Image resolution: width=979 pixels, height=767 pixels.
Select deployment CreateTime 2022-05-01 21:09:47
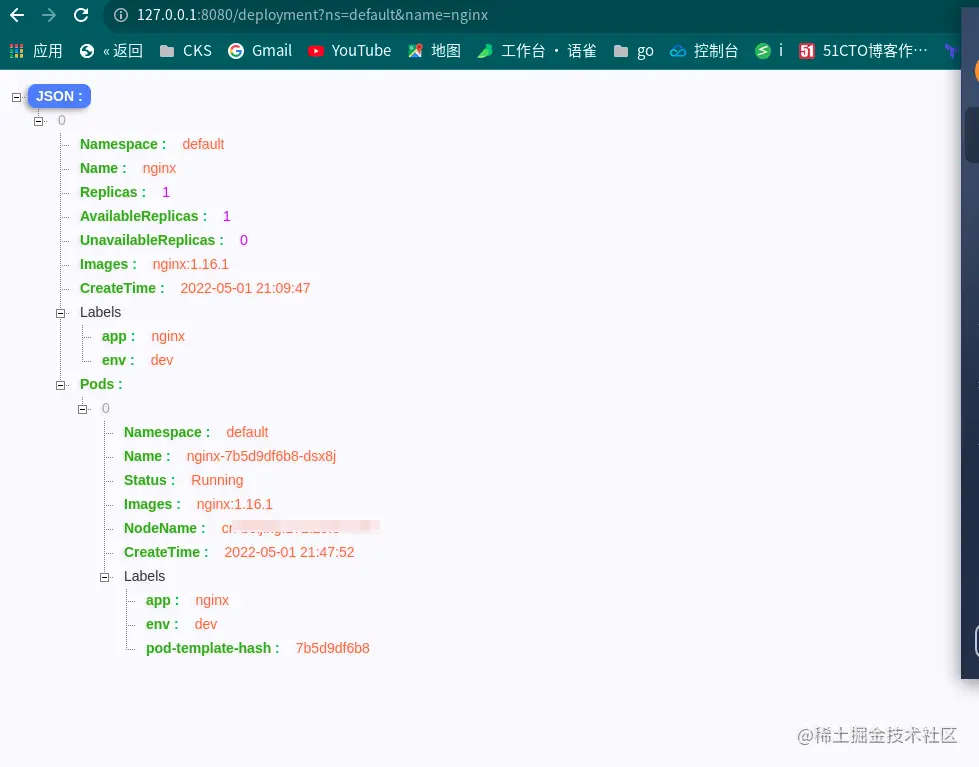click(245, 288)
